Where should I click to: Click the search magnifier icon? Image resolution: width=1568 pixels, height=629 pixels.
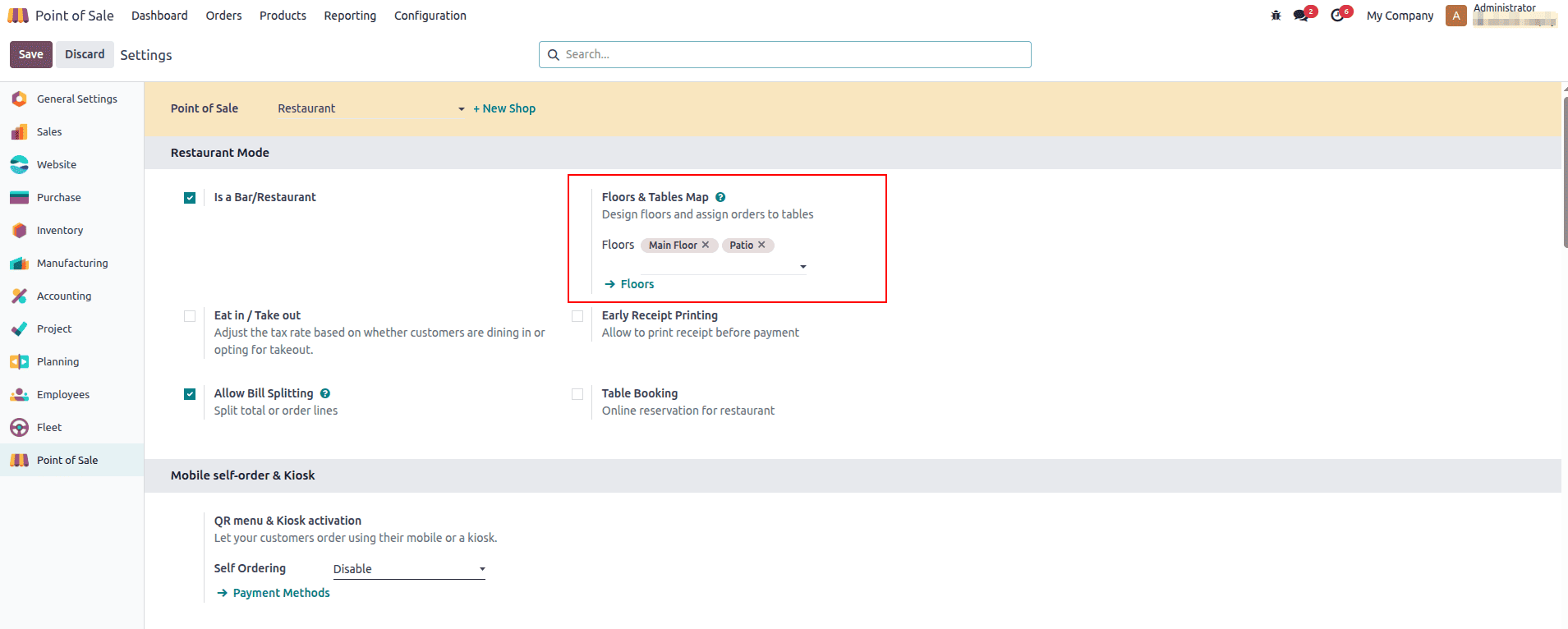[x=554, y=55]
